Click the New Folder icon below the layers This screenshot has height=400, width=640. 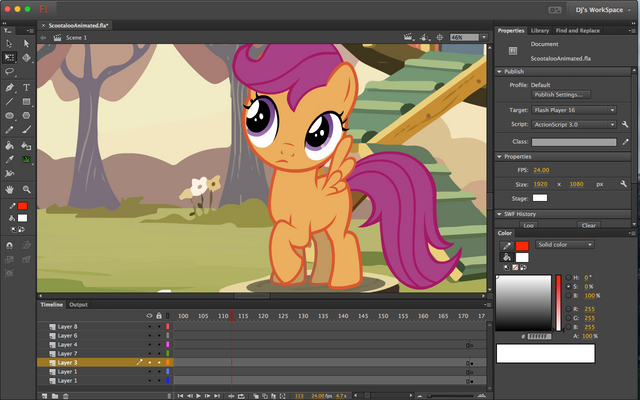click(x=55, y=396)
